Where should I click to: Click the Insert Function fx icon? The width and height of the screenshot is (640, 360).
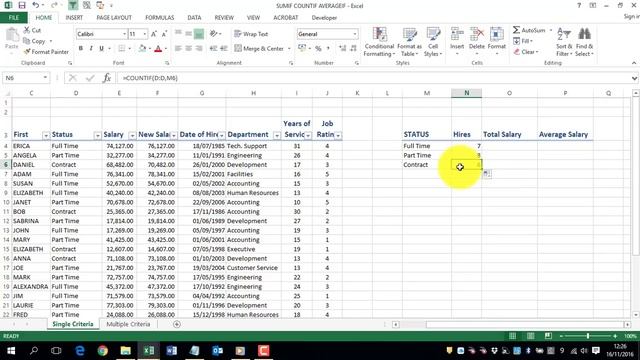(107, 78)
